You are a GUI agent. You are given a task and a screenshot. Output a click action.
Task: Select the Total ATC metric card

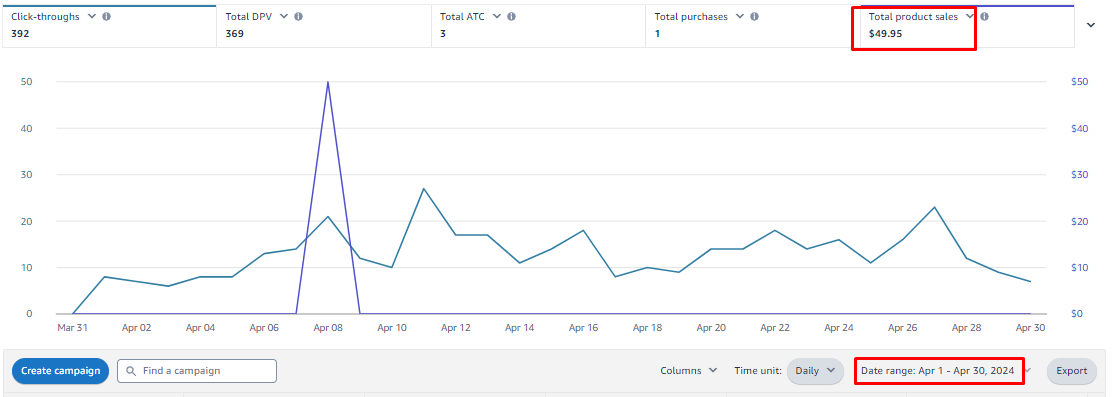(x=538, y=26)
